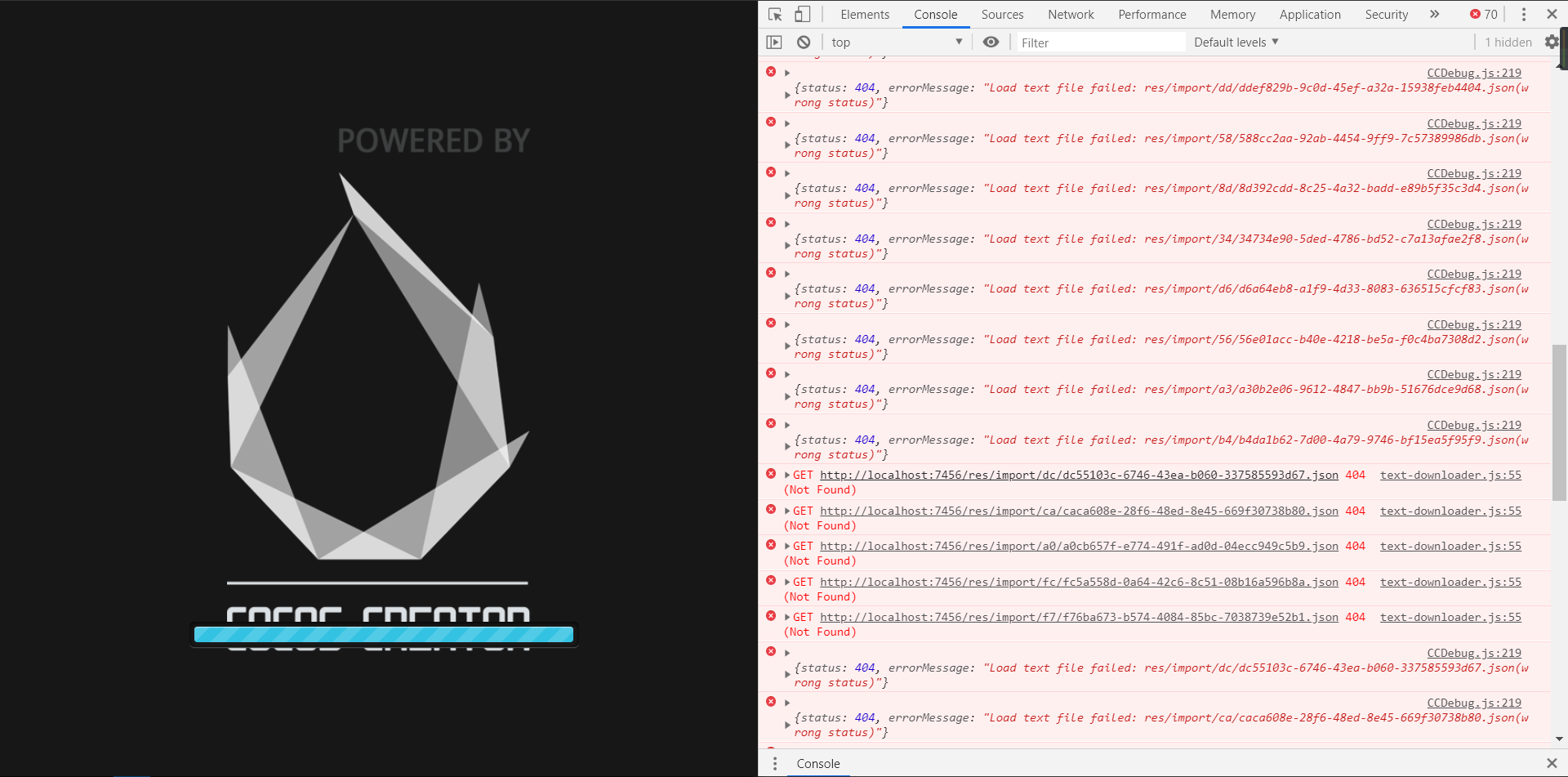Click the console vertical scrollbar thumb
Screen dimensions: 1568x777
[x=1559, y=422]
